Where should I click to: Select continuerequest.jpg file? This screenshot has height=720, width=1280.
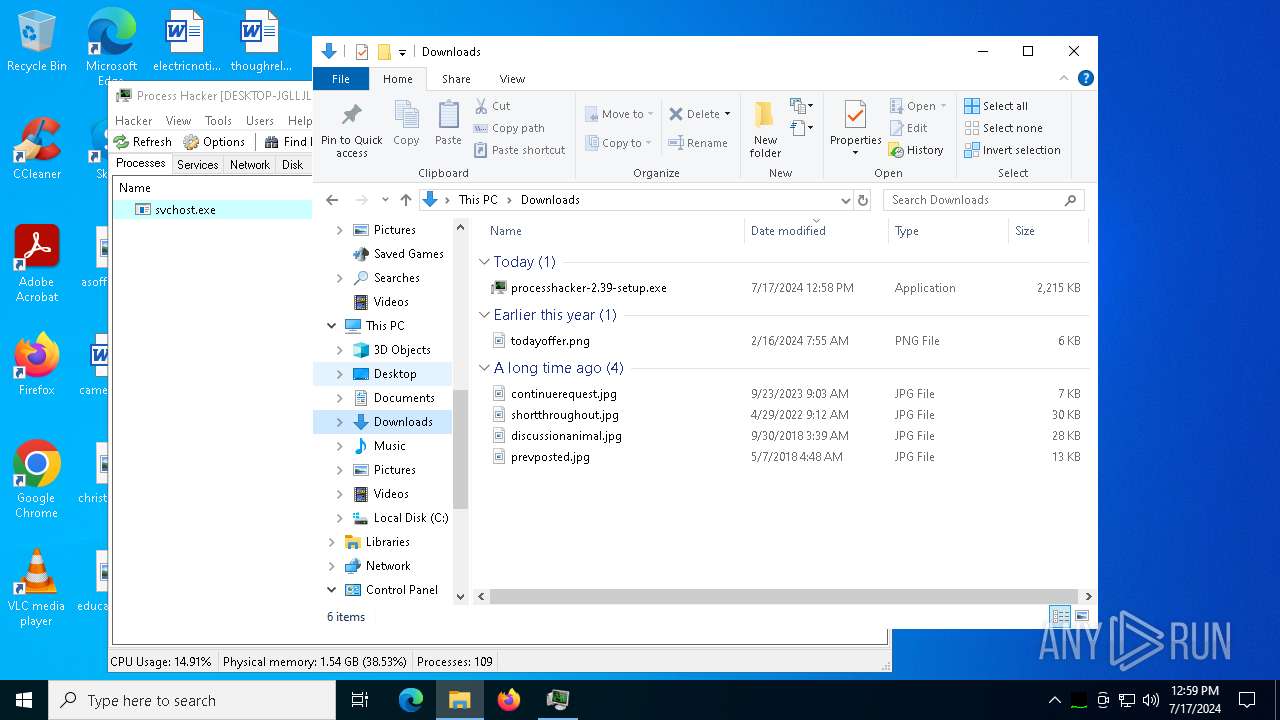563,394
